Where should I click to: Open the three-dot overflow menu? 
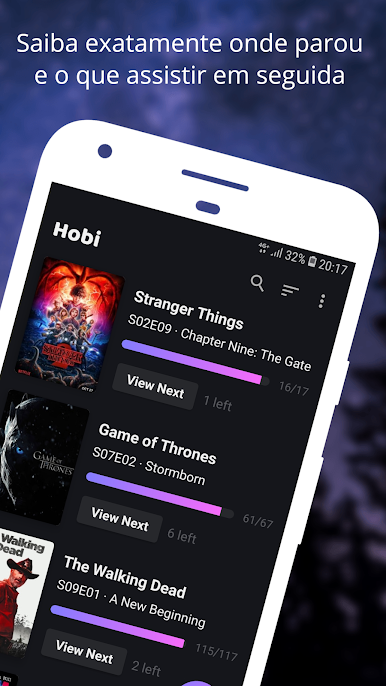tap(322, 301)
